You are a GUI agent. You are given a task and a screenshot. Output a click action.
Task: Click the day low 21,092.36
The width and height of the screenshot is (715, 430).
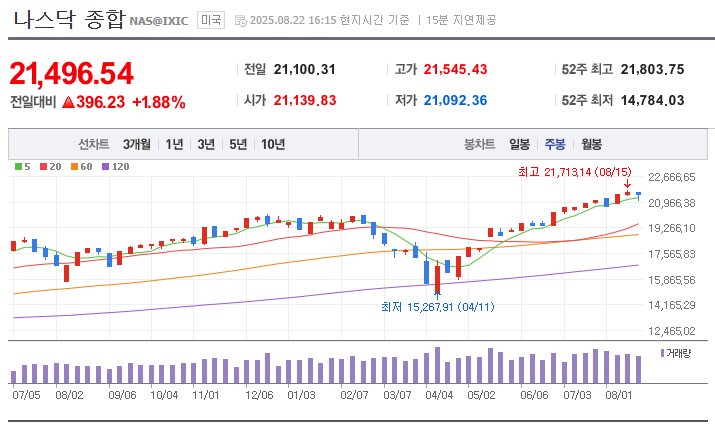click(456, 100)
